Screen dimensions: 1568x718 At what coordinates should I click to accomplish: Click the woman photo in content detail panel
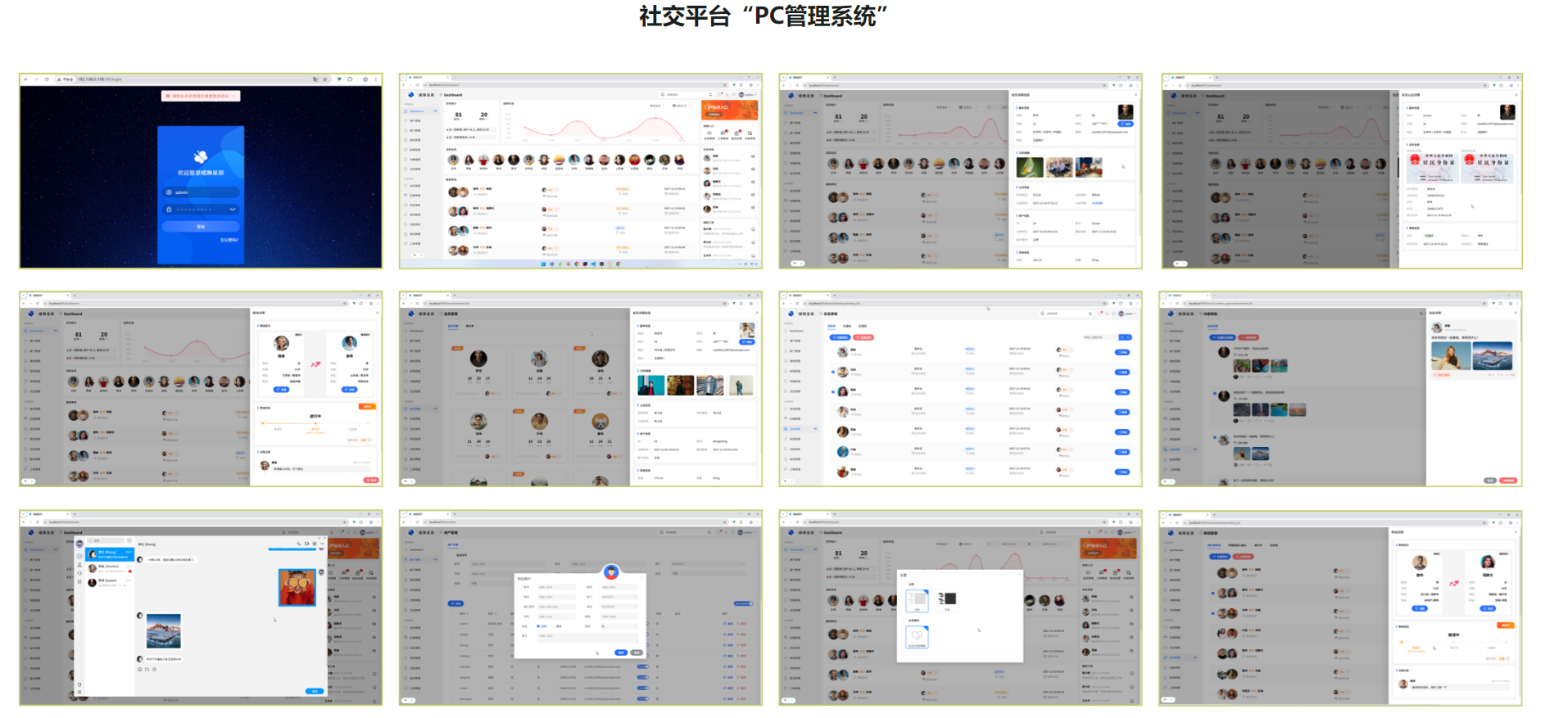click(1451, 356)
